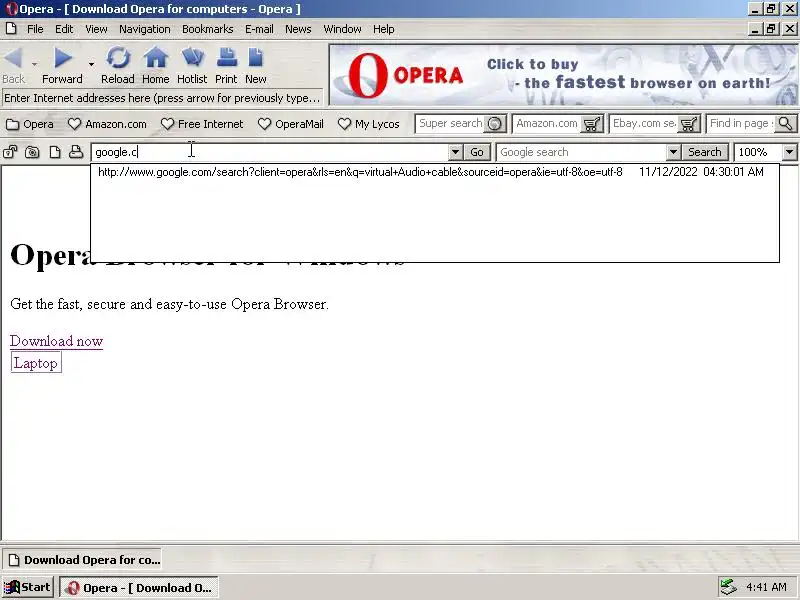
Task: Click the Find in page magnifier icon
Action: (786, 124)
